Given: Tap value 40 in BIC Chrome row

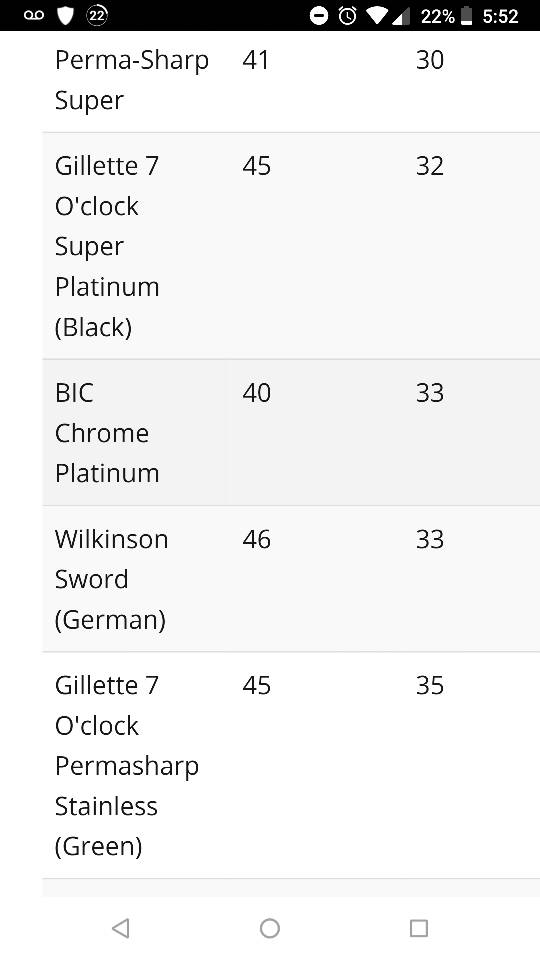Looking at the screenshot, I should coord(257,393).
